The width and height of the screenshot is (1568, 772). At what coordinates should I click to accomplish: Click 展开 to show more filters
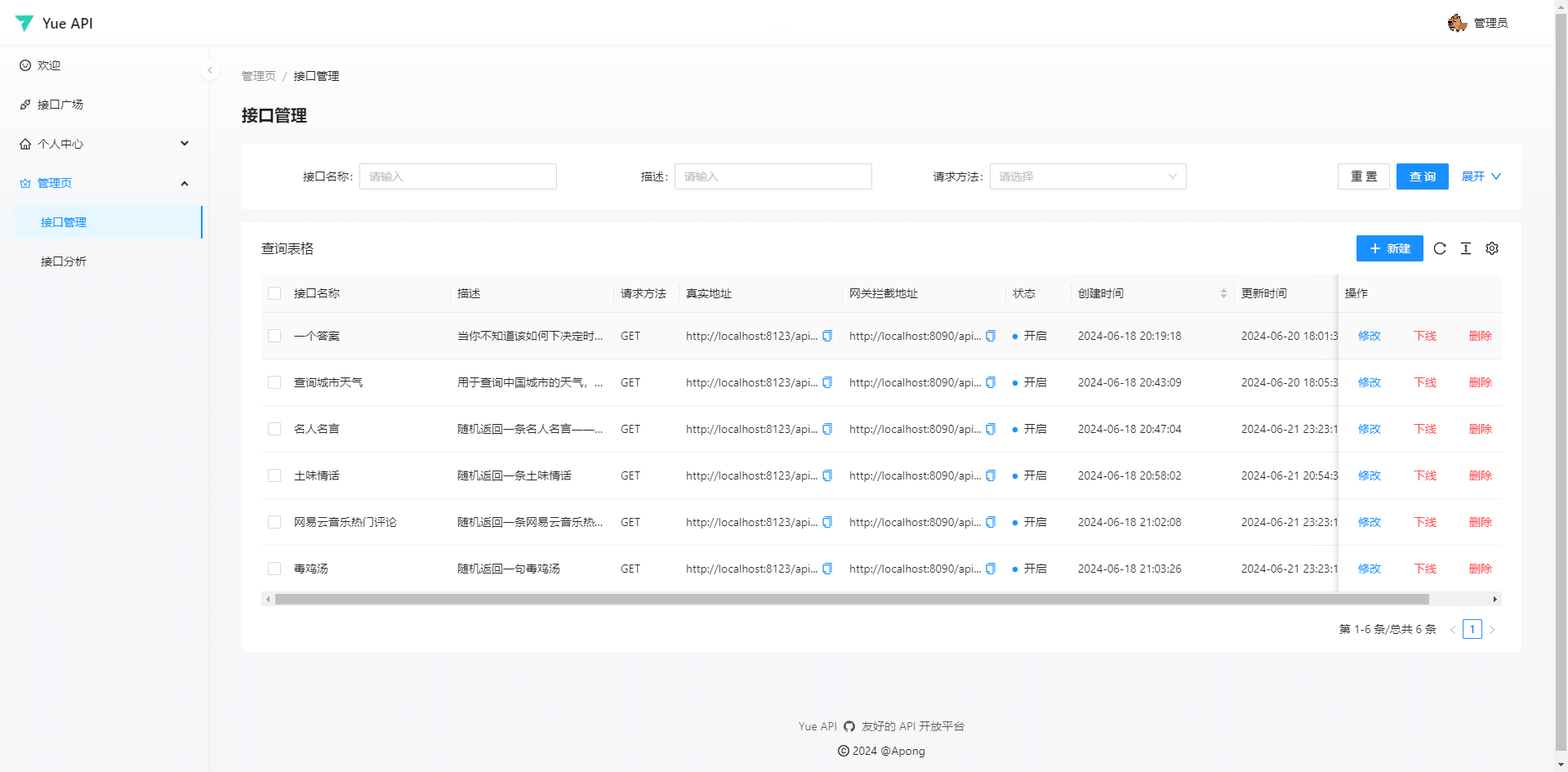coord(1481,176)
